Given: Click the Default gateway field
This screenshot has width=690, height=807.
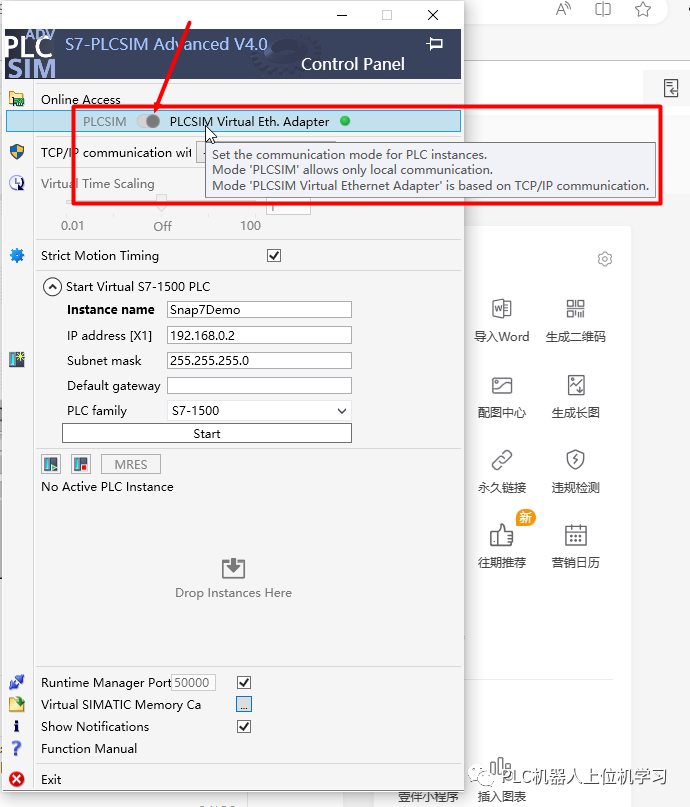Looking at the screenshot, I should 259,385.
